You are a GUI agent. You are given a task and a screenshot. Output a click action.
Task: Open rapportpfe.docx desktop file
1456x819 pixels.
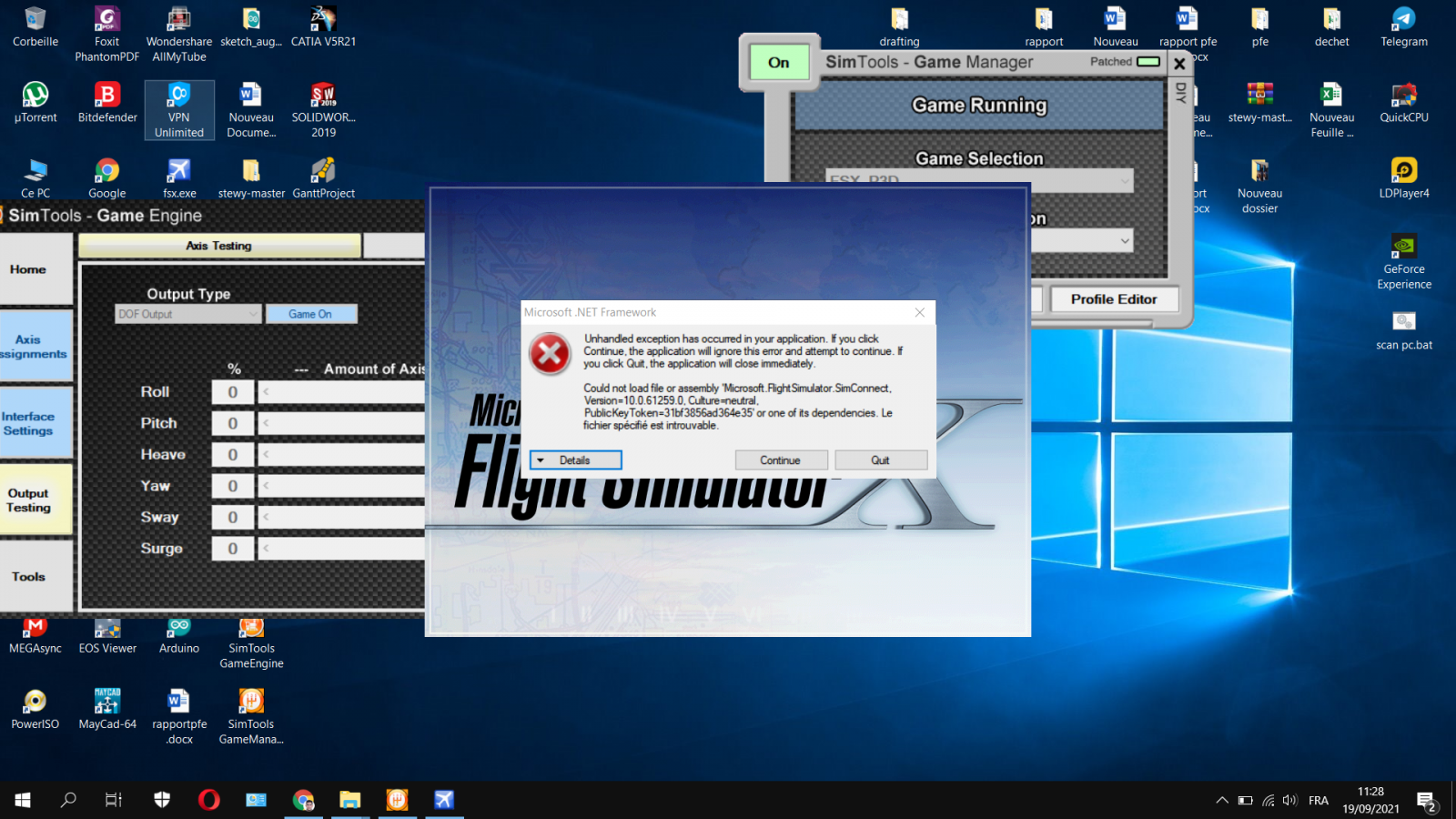179,717
